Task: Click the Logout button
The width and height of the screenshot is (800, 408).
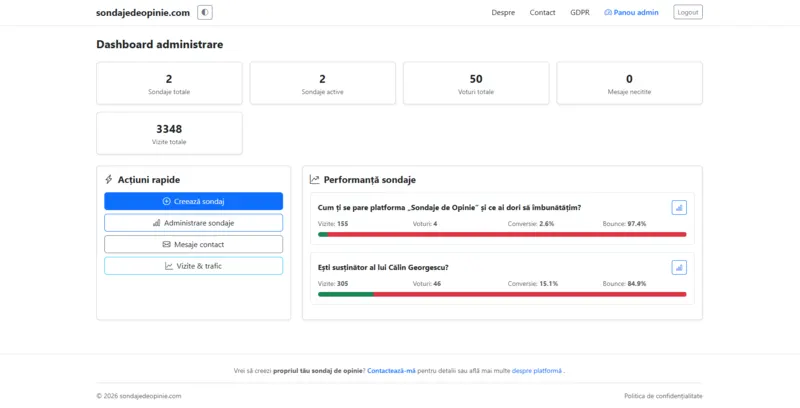Action: (x=688, y=12)
